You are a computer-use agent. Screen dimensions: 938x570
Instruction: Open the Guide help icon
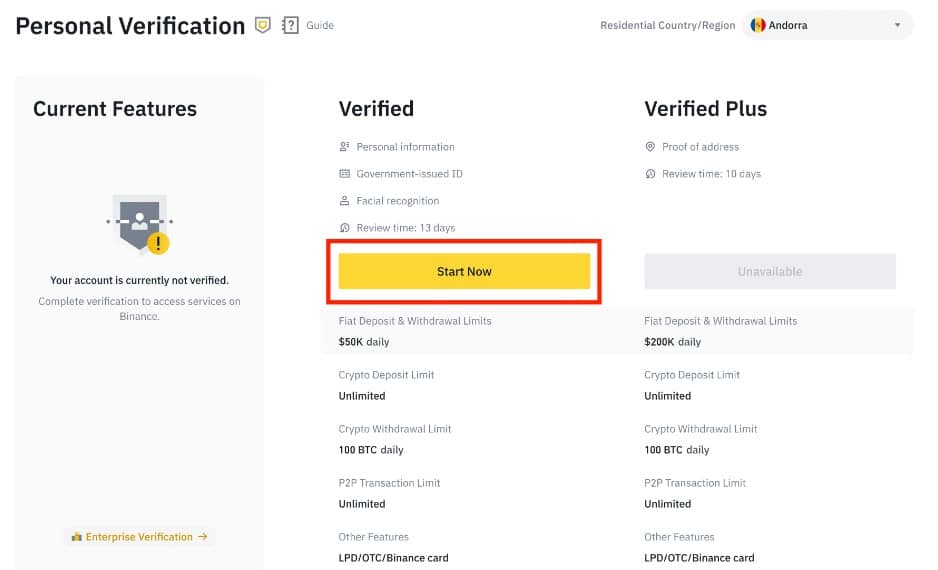pyautogui.click(x=291, y=25)
